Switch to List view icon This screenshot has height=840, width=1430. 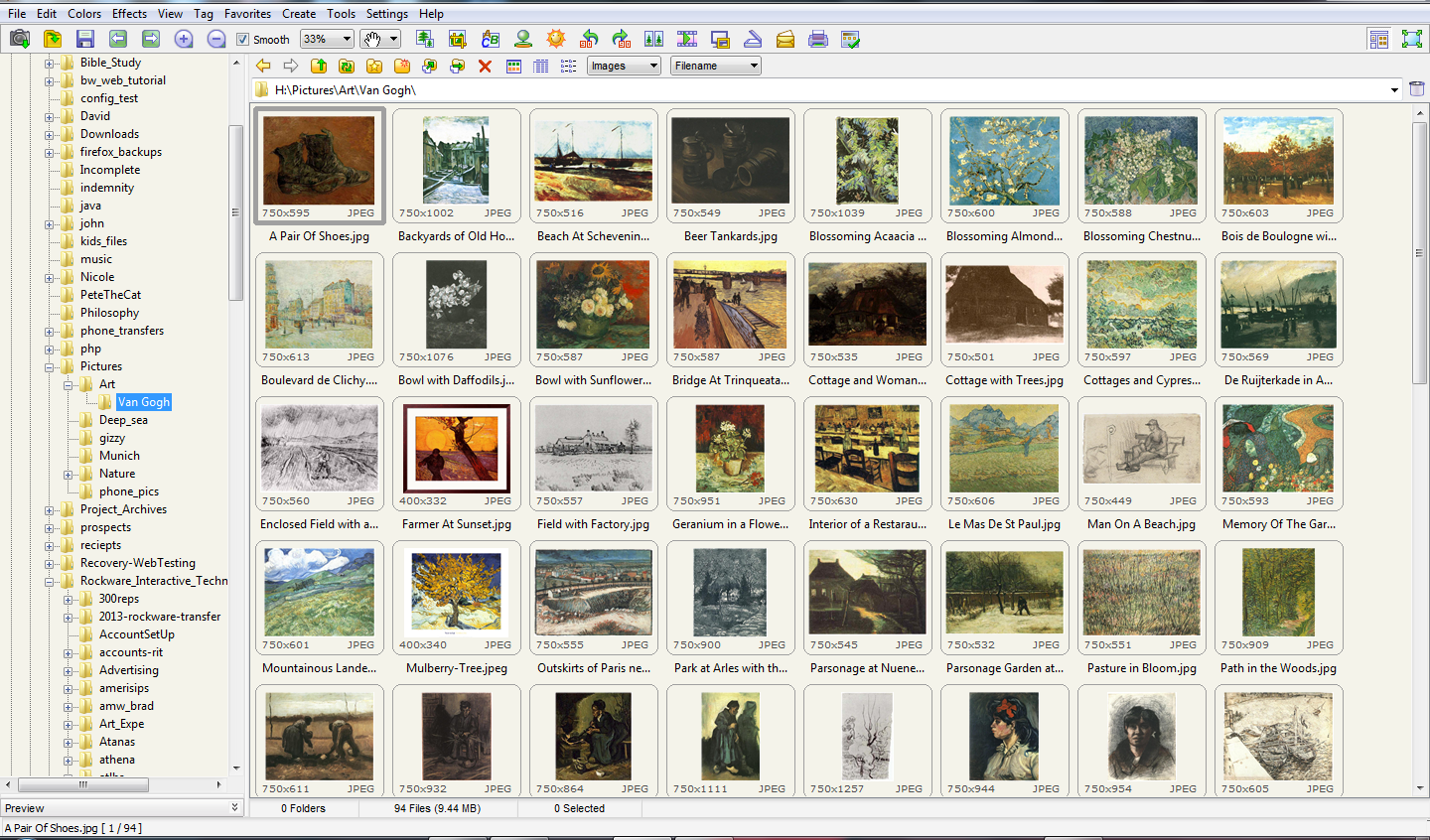(x=569, y=66)
